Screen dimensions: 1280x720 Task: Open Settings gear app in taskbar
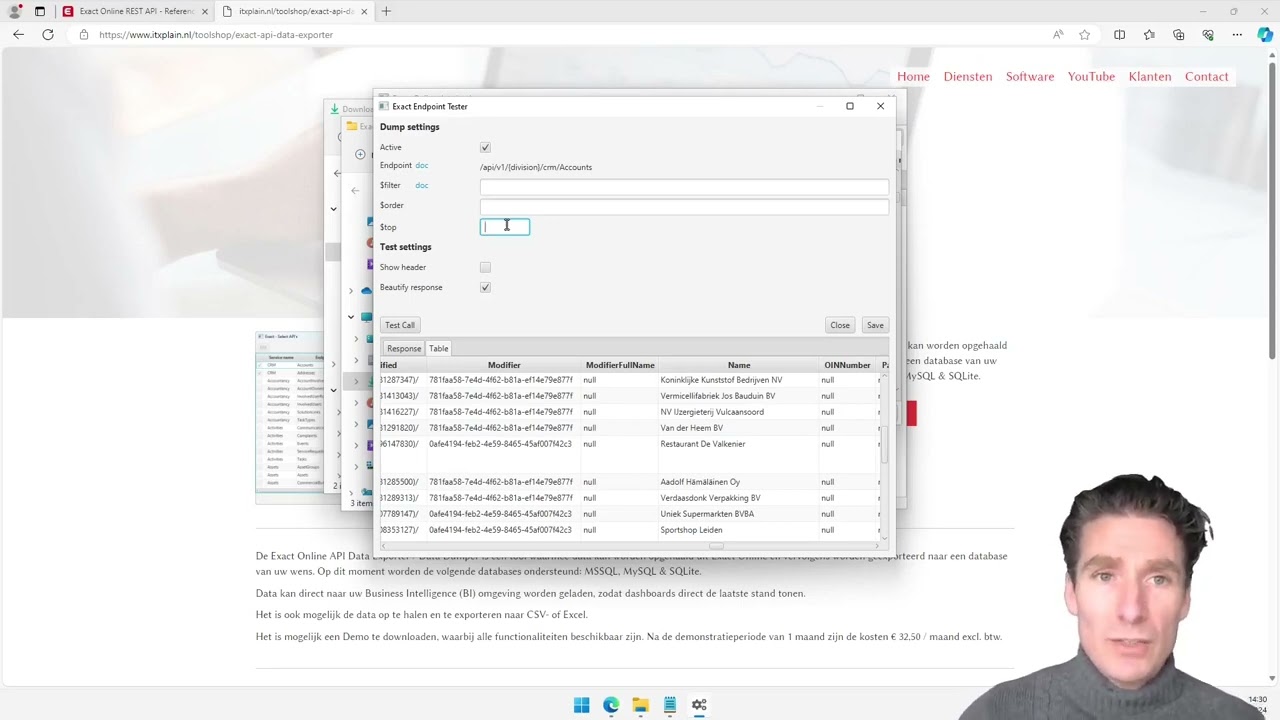[x=699, y=705]
